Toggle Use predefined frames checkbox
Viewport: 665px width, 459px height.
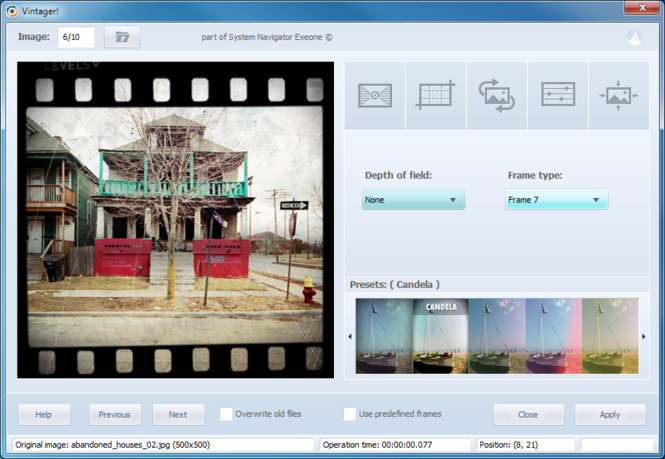click(350, 414)
